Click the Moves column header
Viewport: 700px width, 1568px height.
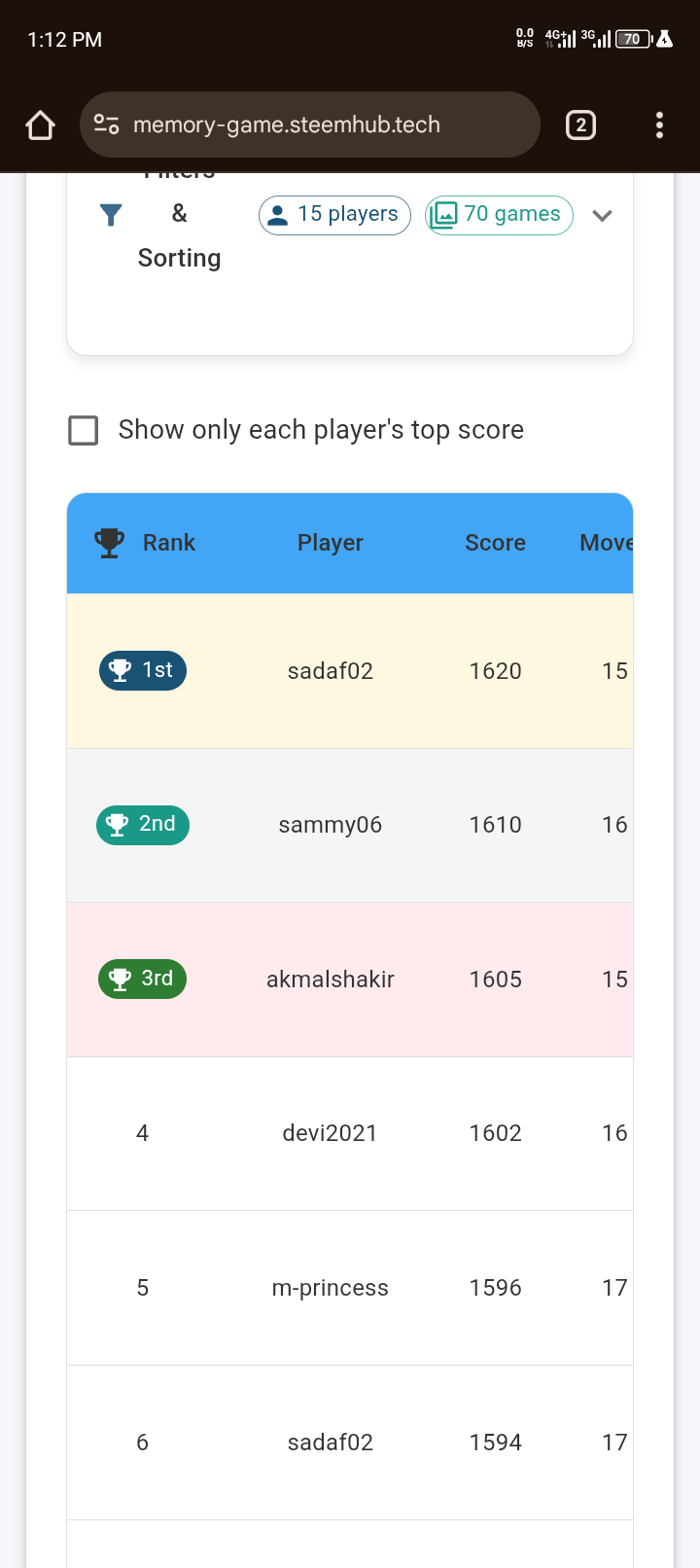(607, 543)
